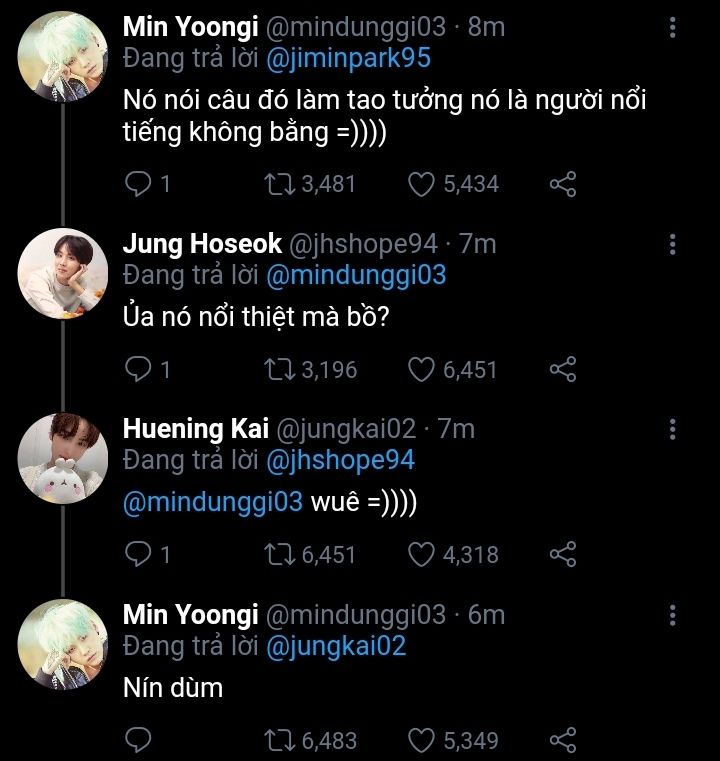Open more options on Jung Hoseok's tweet

coord(672,244)
